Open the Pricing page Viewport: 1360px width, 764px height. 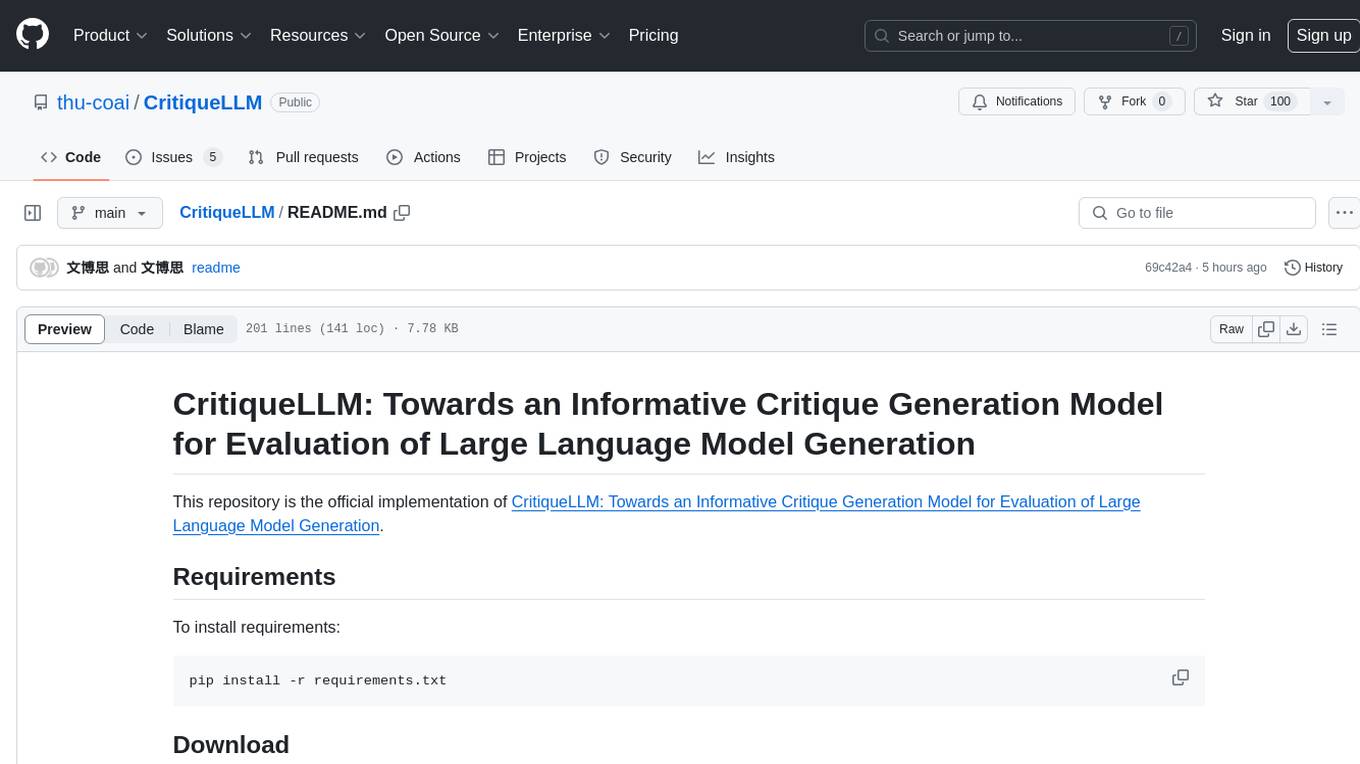click(x=653, y=35)
